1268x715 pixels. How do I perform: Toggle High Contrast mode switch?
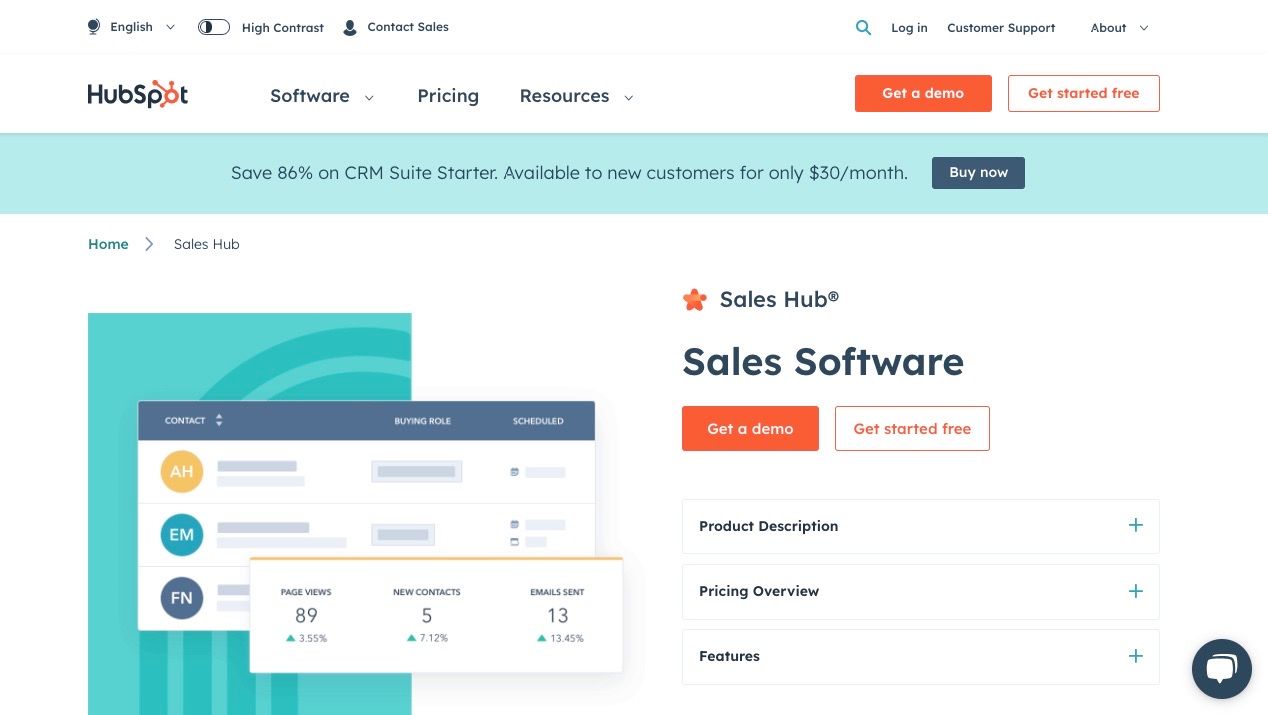214,27
